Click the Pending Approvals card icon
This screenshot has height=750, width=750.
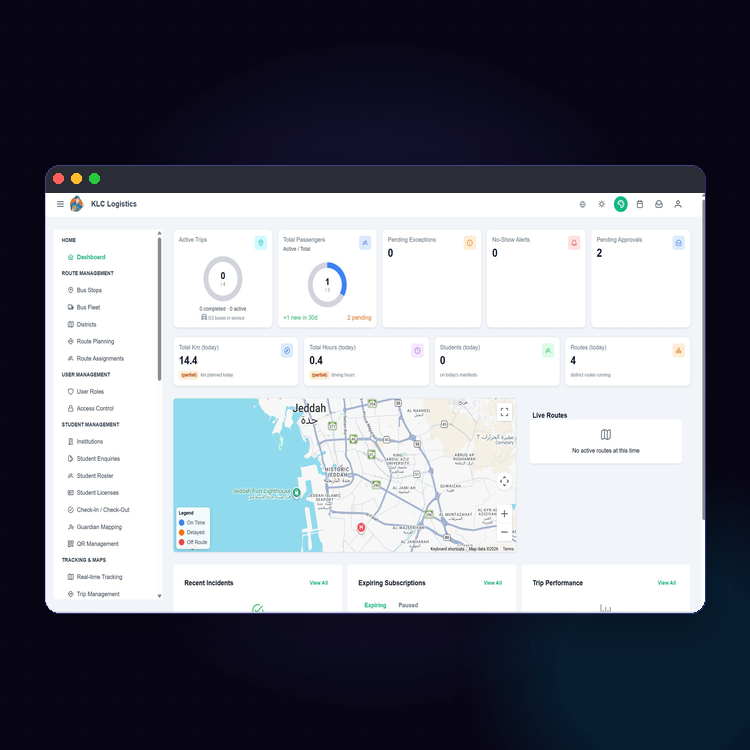pos(678,243)
